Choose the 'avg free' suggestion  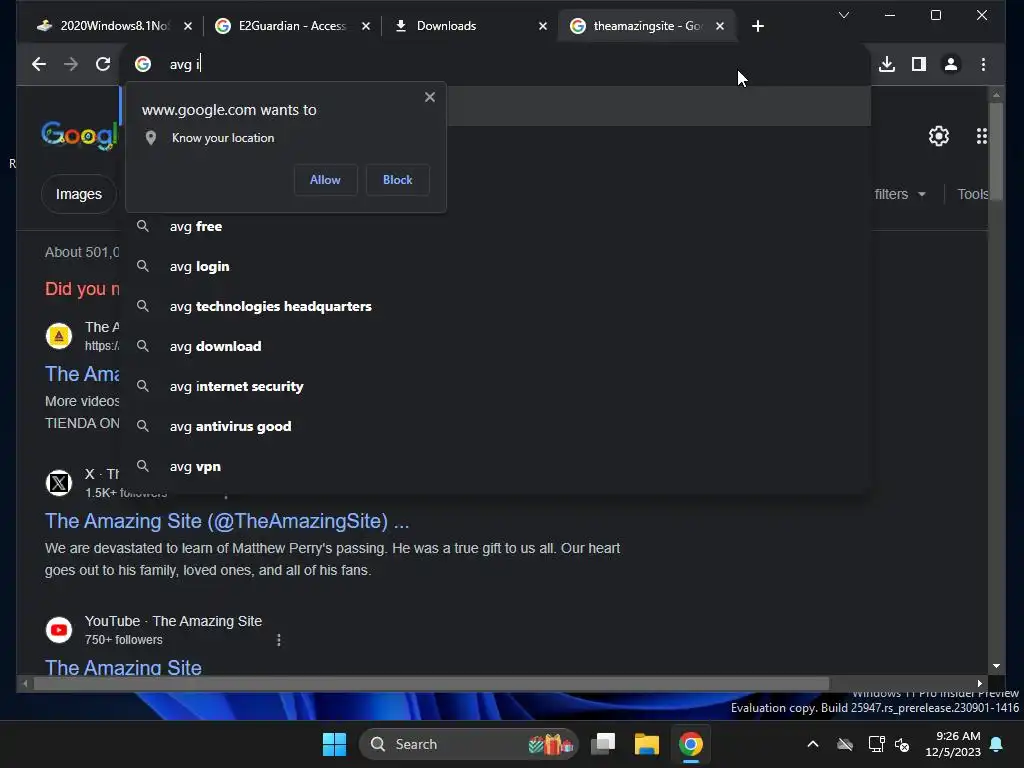pos(496,227)
